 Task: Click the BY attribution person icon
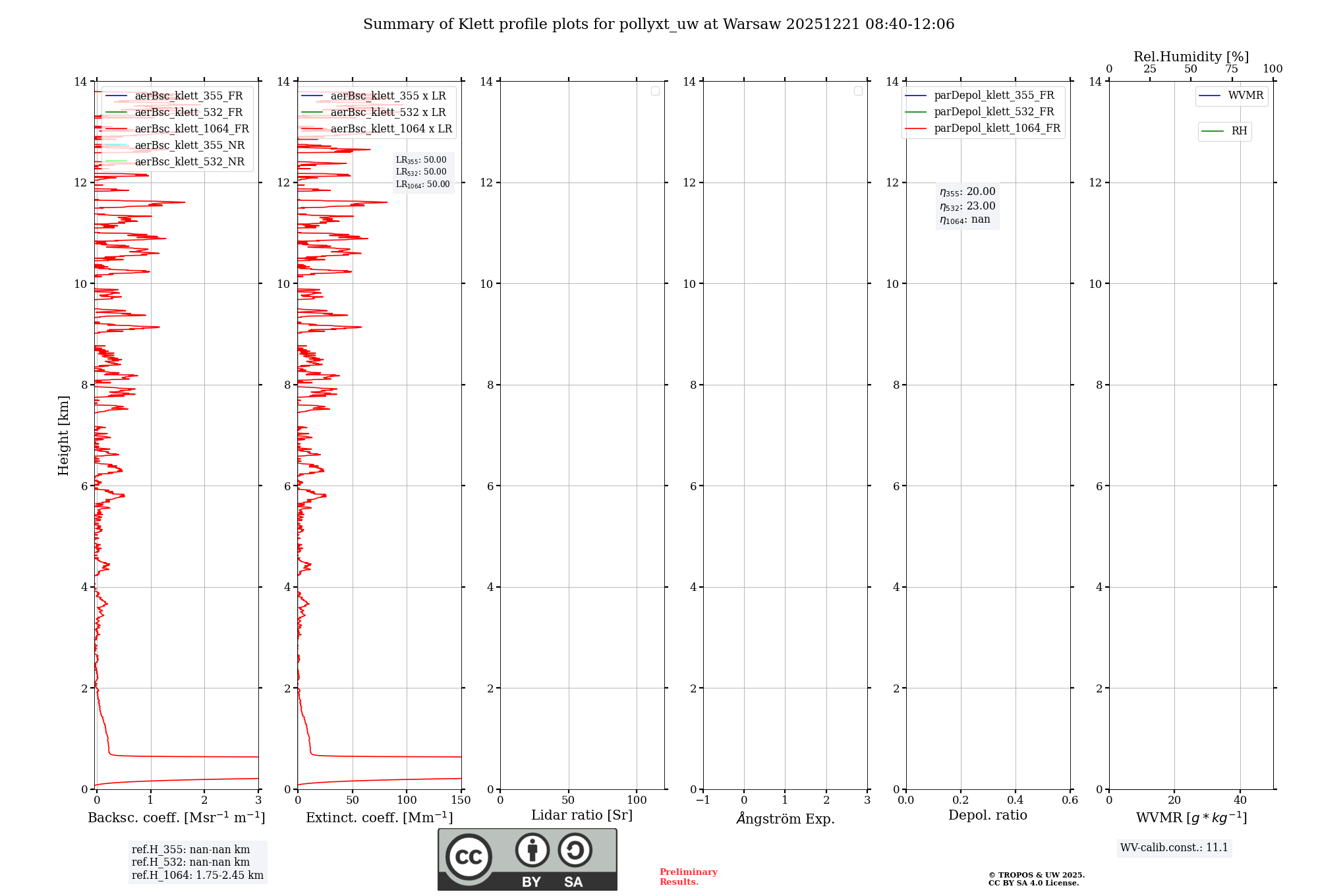pyautogui.click(x=532, y=851)
